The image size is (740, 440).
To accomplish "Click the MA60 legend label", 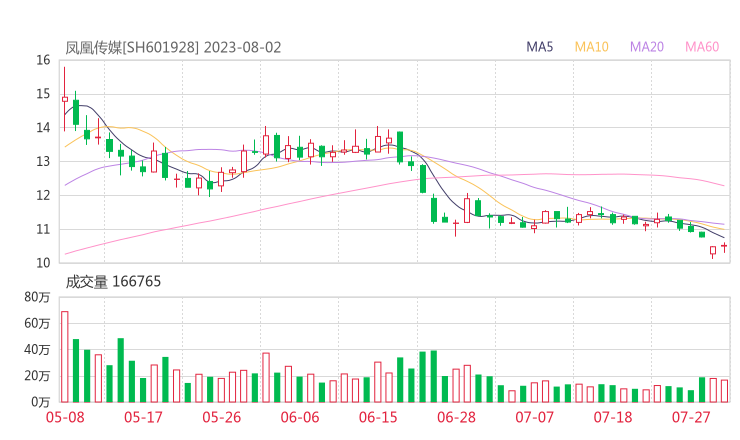I will pyautogui.click(x=702, y=47).
